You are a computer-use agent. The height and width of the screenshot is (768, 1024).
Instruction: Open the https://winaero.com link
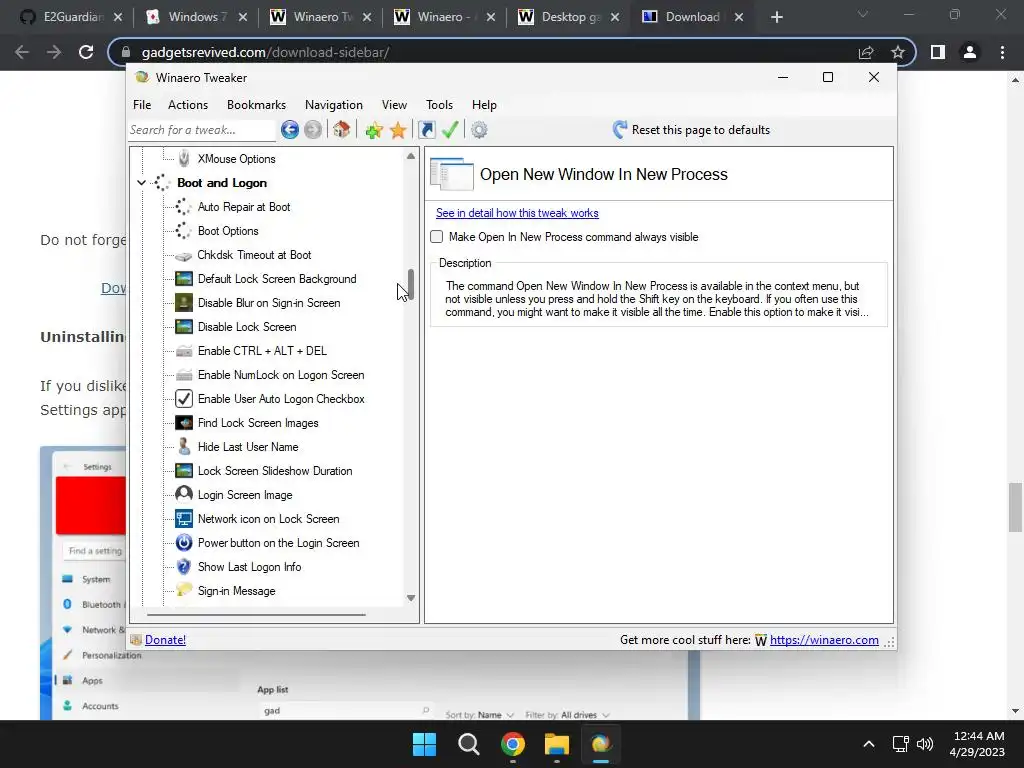824,640
